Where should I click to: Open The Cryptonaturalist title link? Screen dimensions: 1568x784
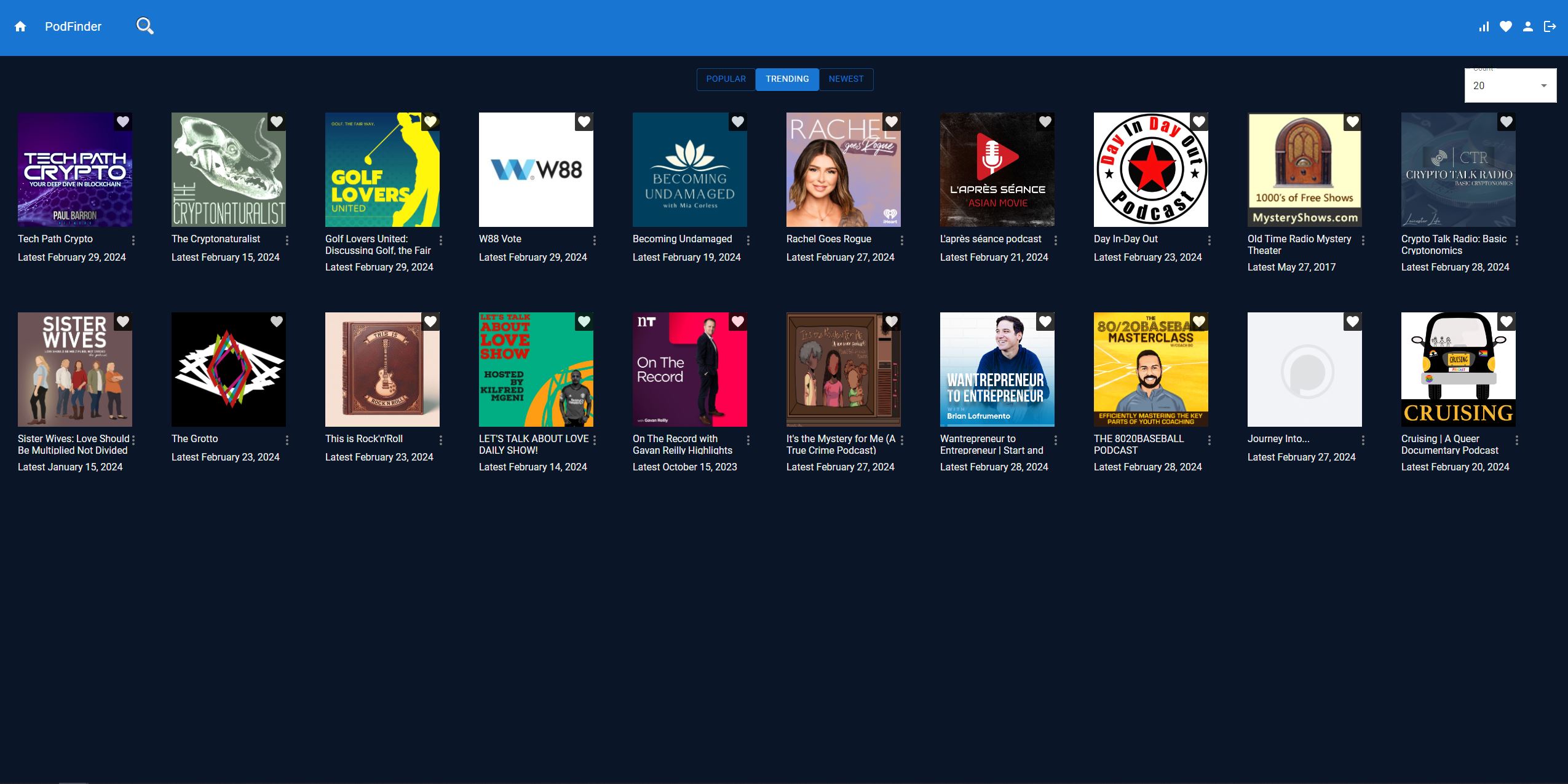(x=216, y=239)
